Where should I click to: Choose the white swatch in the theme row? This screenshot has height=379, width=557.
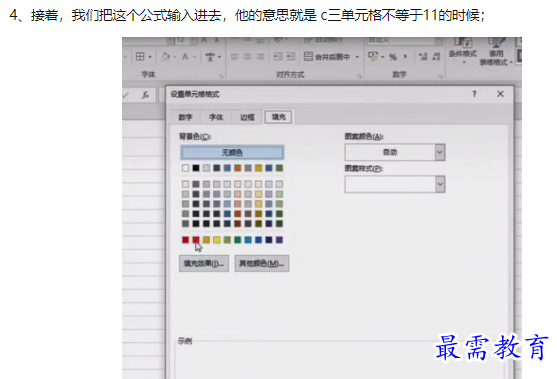[185, 168]
